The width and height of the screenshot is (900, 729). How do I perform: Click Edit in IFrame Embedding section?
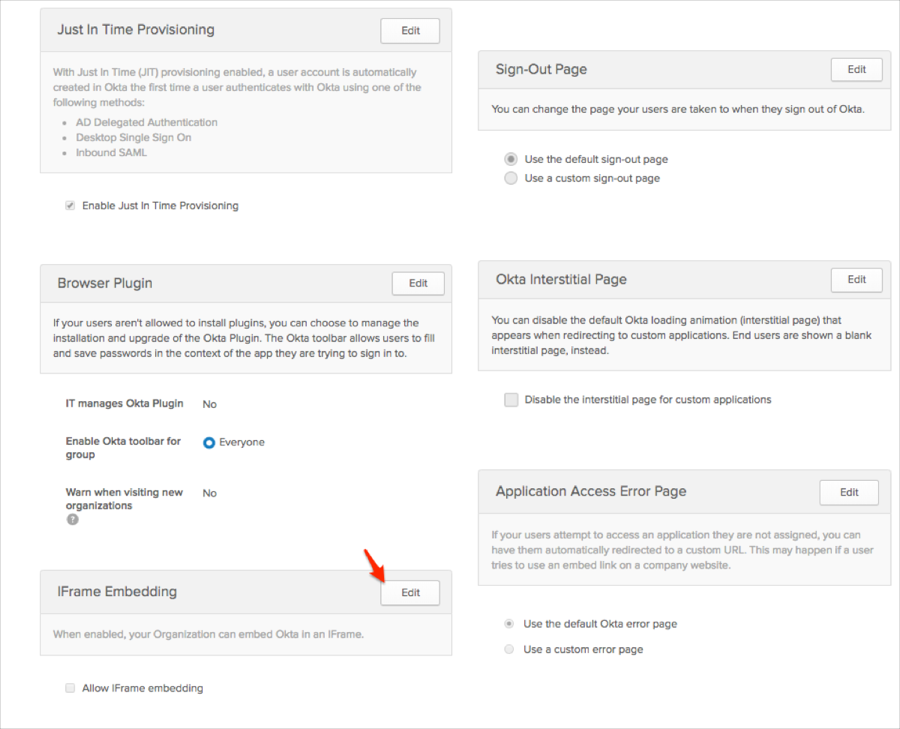410,593
